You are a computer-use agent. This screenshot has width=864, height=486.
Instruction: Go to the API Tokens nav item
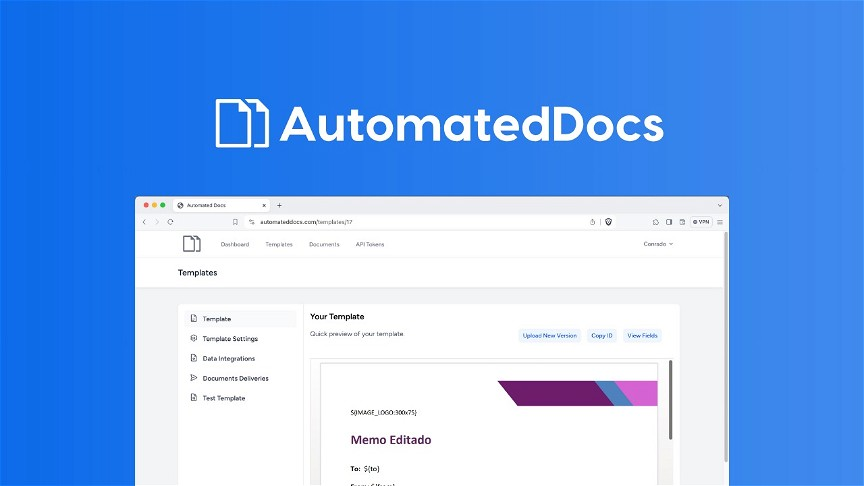pyautogui.click(x=370, y=244)
